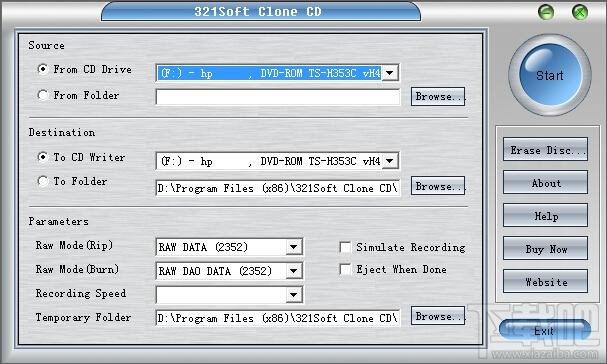Viewport: 607px width, 364px height.
Task: Click the "Temporary Folder" label
Action: point(83,318)
